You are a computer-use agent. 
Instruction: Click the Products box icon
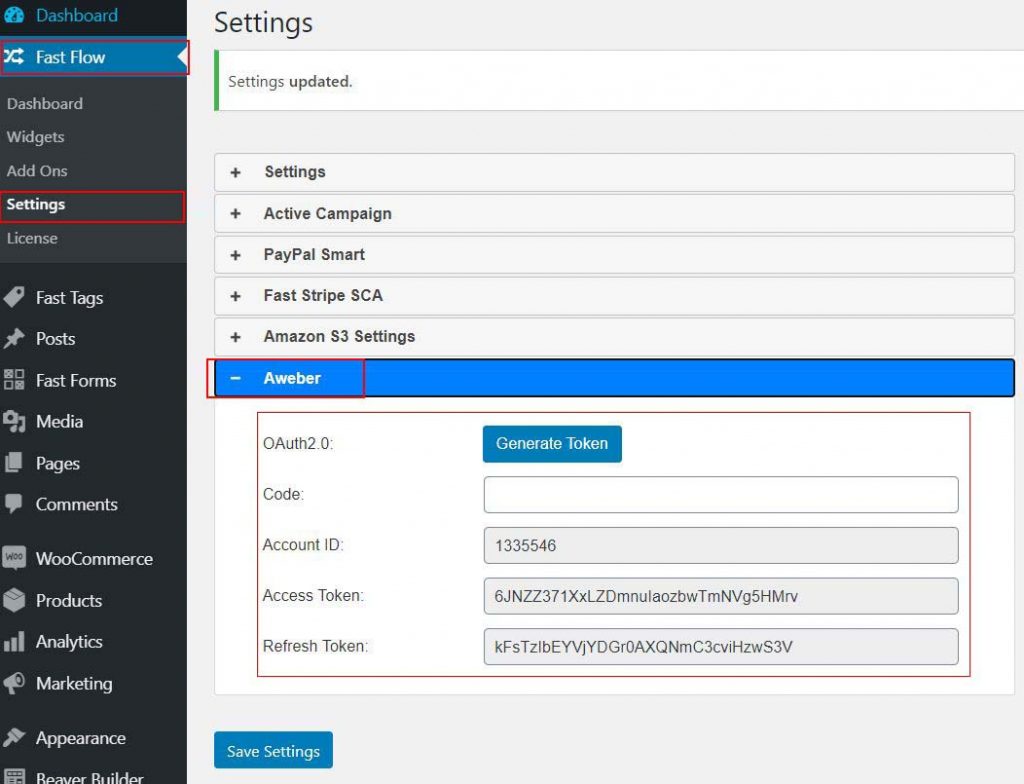coord(14,600)
